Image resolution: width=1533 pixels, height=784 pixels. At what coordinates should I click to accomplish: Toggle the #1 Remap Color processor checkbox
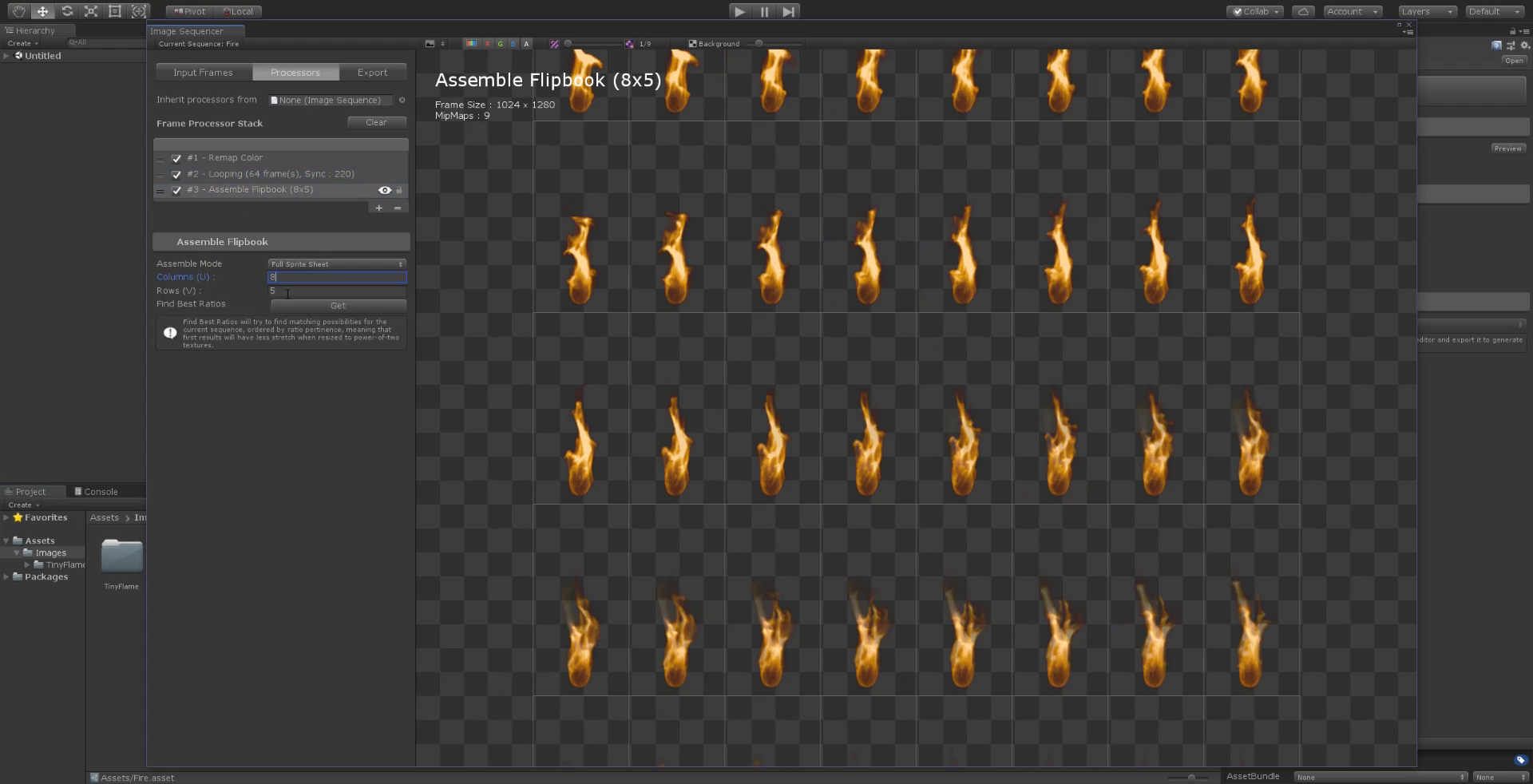176,158
